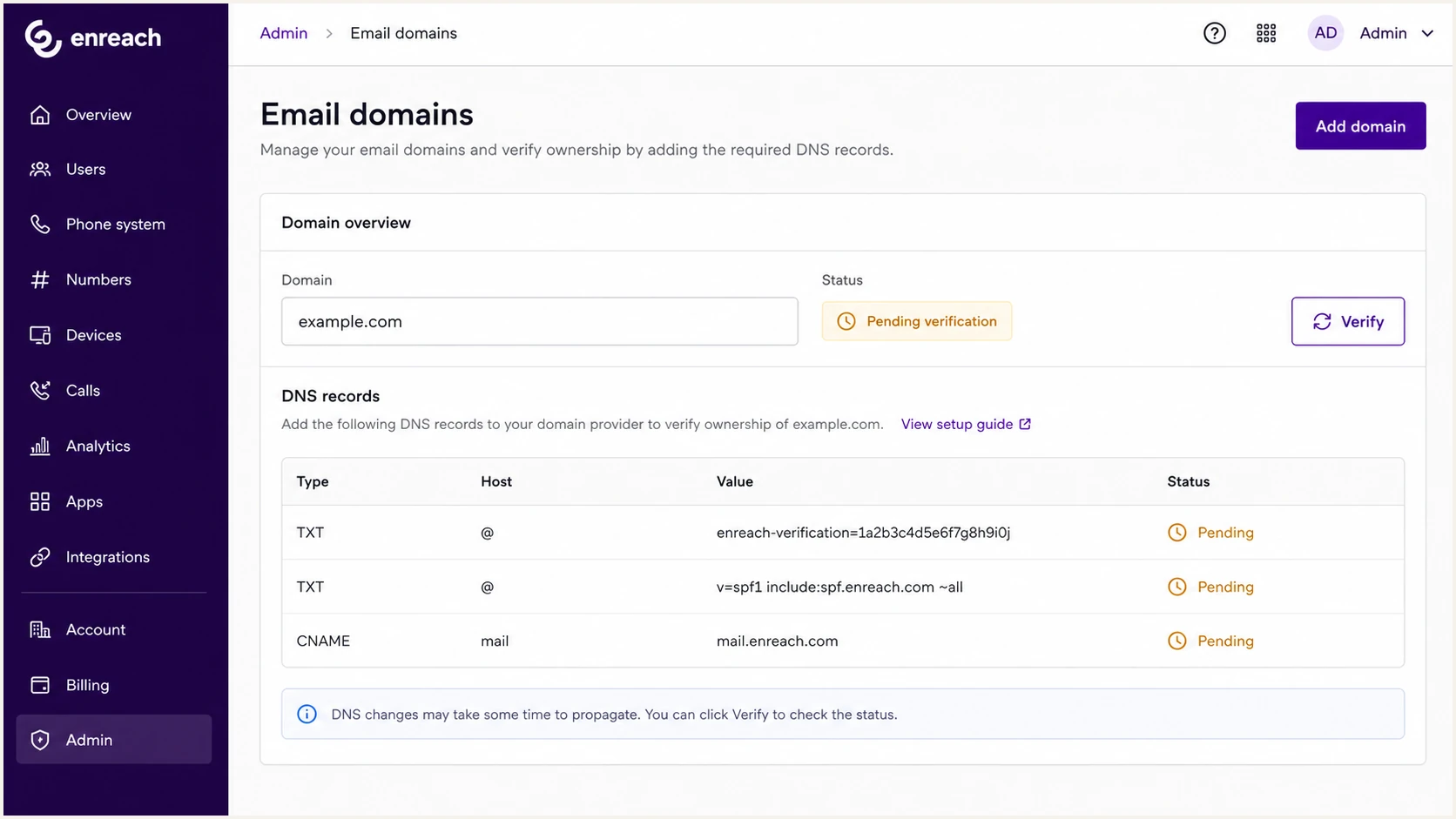
Task: Click the Admin shield icon
Action: pos(40,741)
